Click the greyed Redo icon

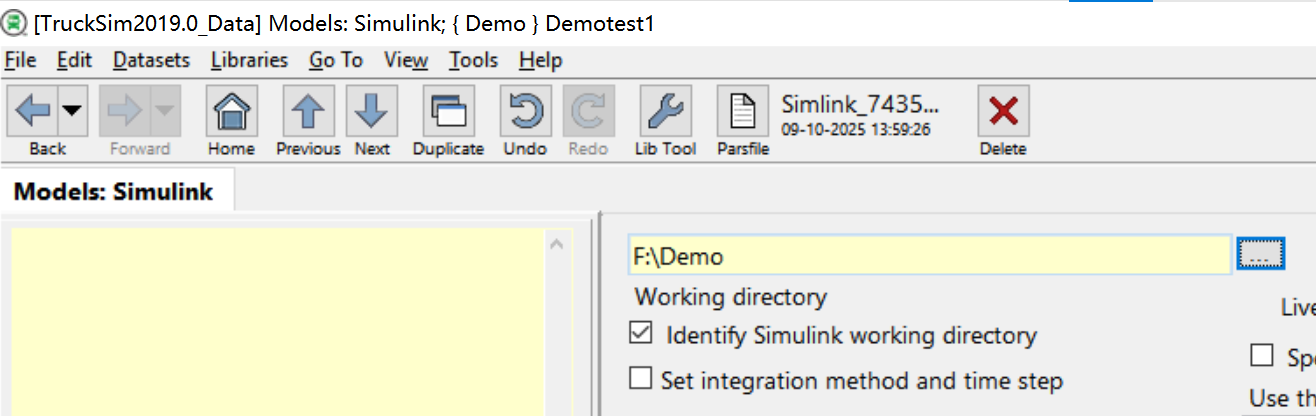[588, 111]
